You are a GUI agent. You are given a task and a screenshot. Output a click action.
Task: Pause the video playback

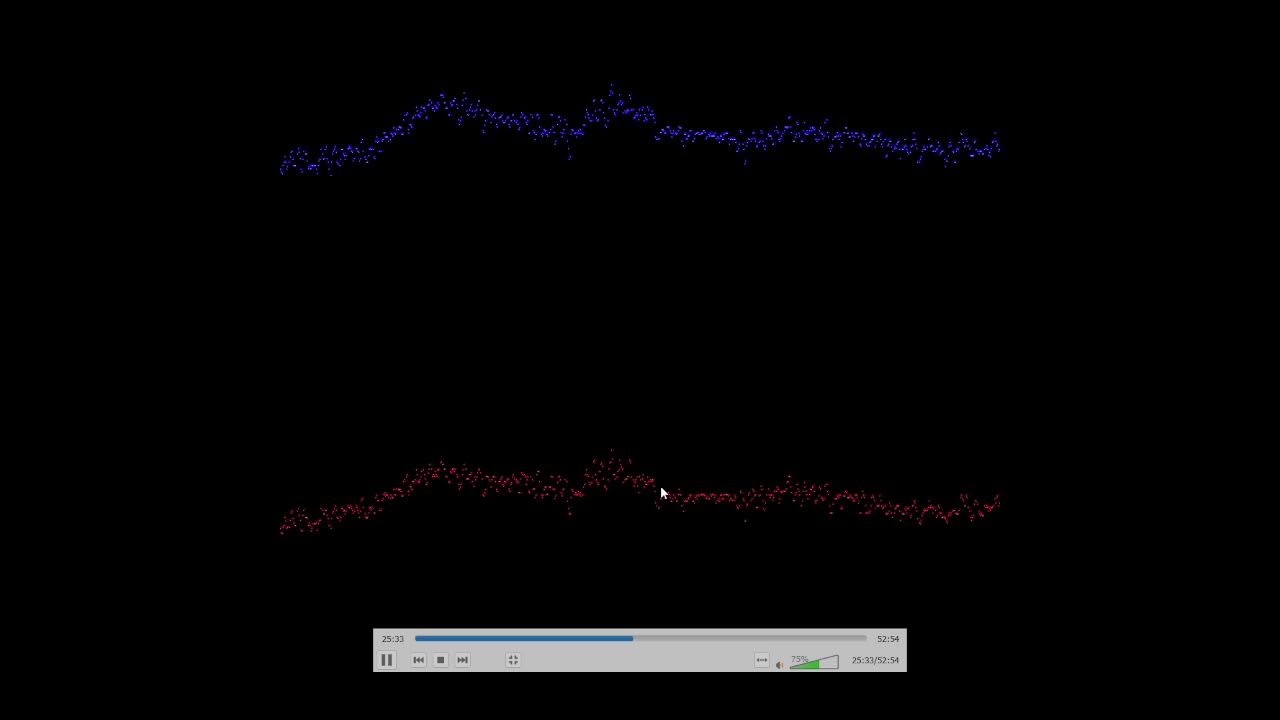(387, 660)
